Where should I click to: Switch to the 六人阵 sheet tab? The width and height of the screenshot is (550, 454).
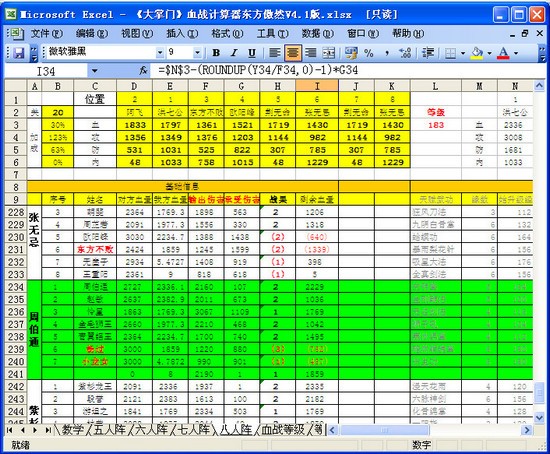[151, 429]
